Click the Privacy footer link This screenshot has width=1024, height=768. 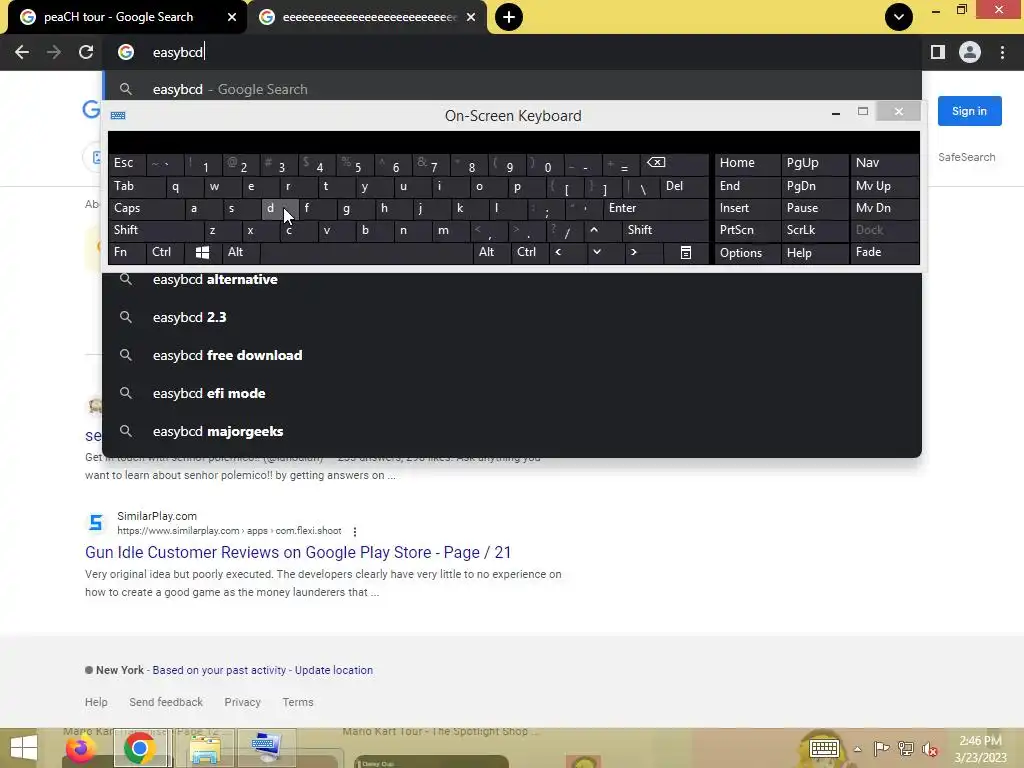[x=242, y=702]
